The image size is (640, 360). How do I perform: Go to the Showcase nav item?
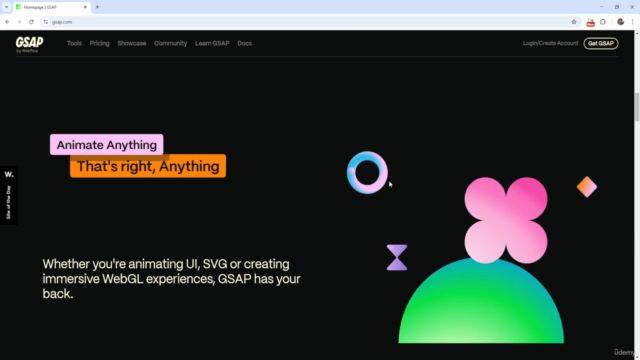click(132, 43)
